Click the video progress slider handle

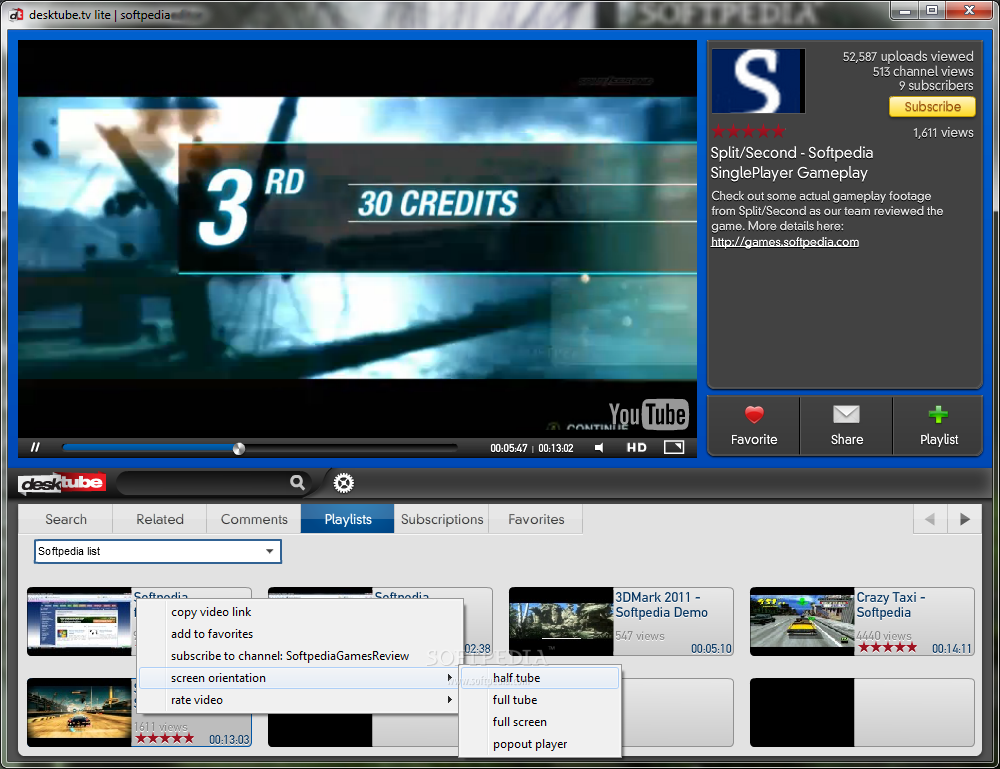[x=239, y=448]
